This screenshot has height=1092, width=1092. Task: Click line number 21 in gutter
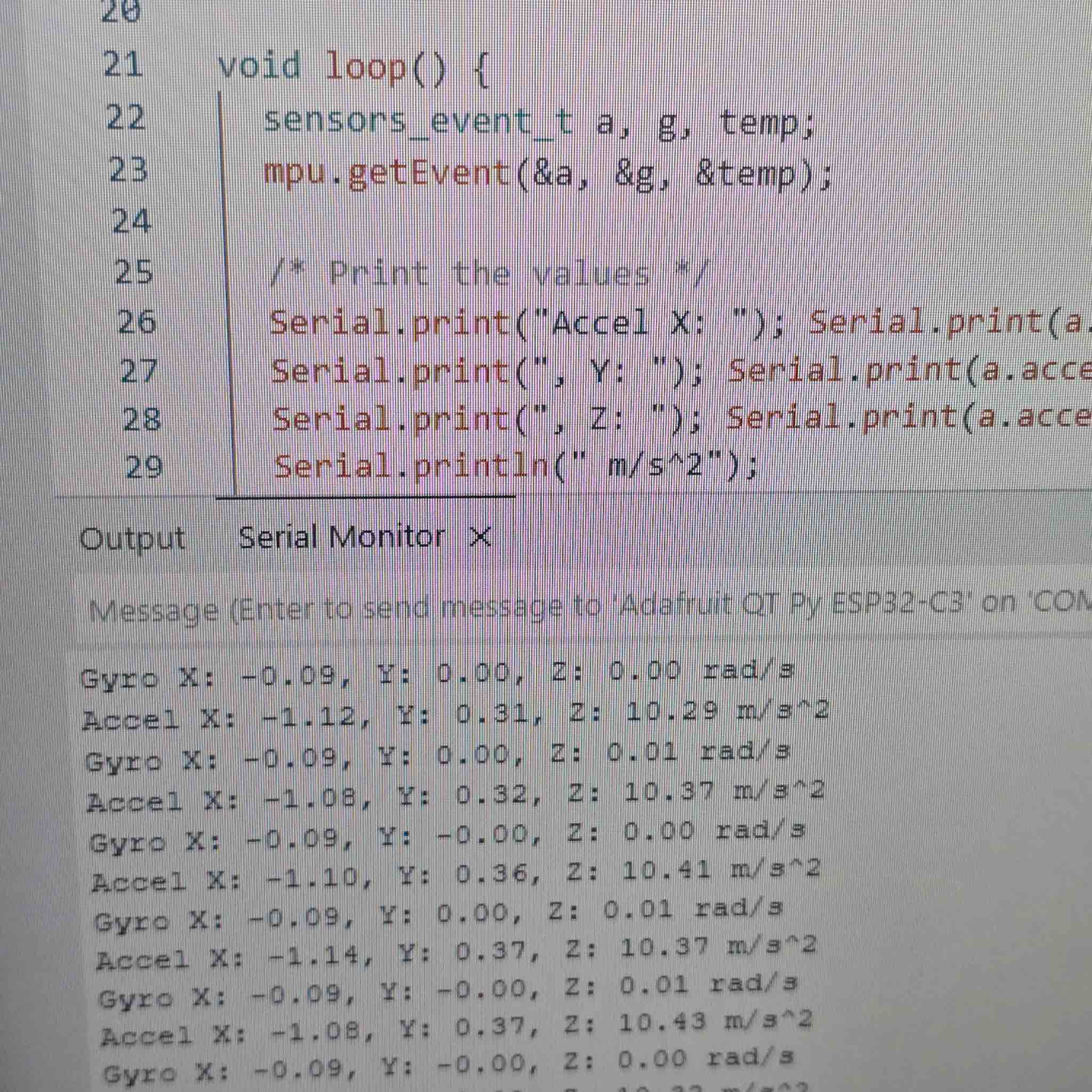click(x=122, y=65)
